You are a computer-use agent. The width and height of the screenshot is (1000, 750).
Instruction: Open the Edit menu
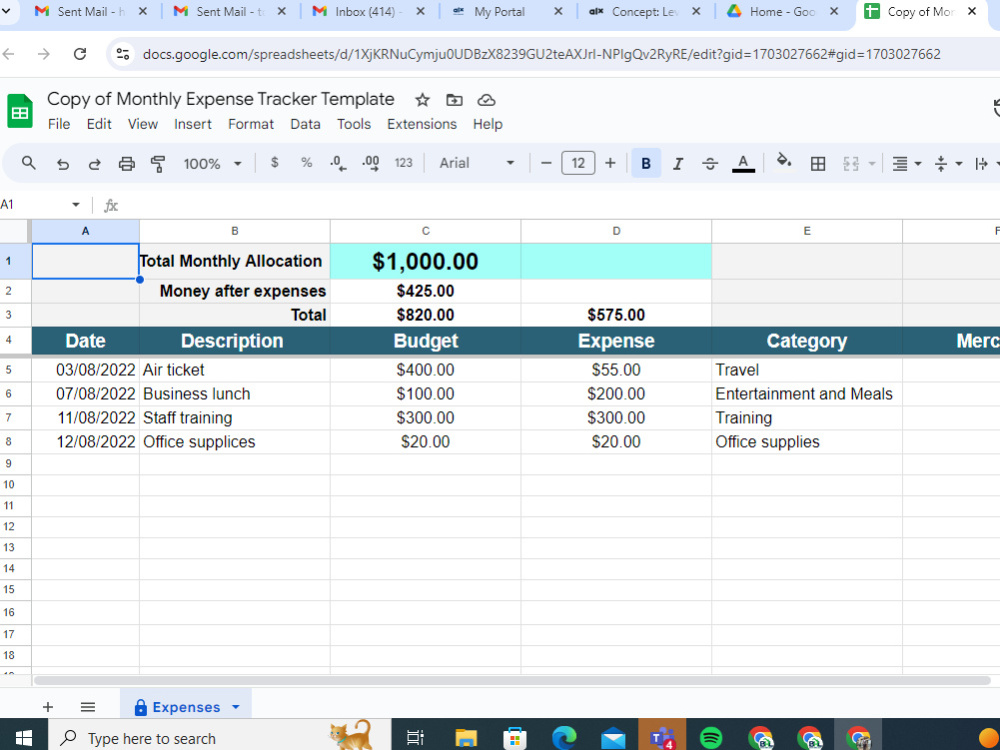click(x=99, y=124)
